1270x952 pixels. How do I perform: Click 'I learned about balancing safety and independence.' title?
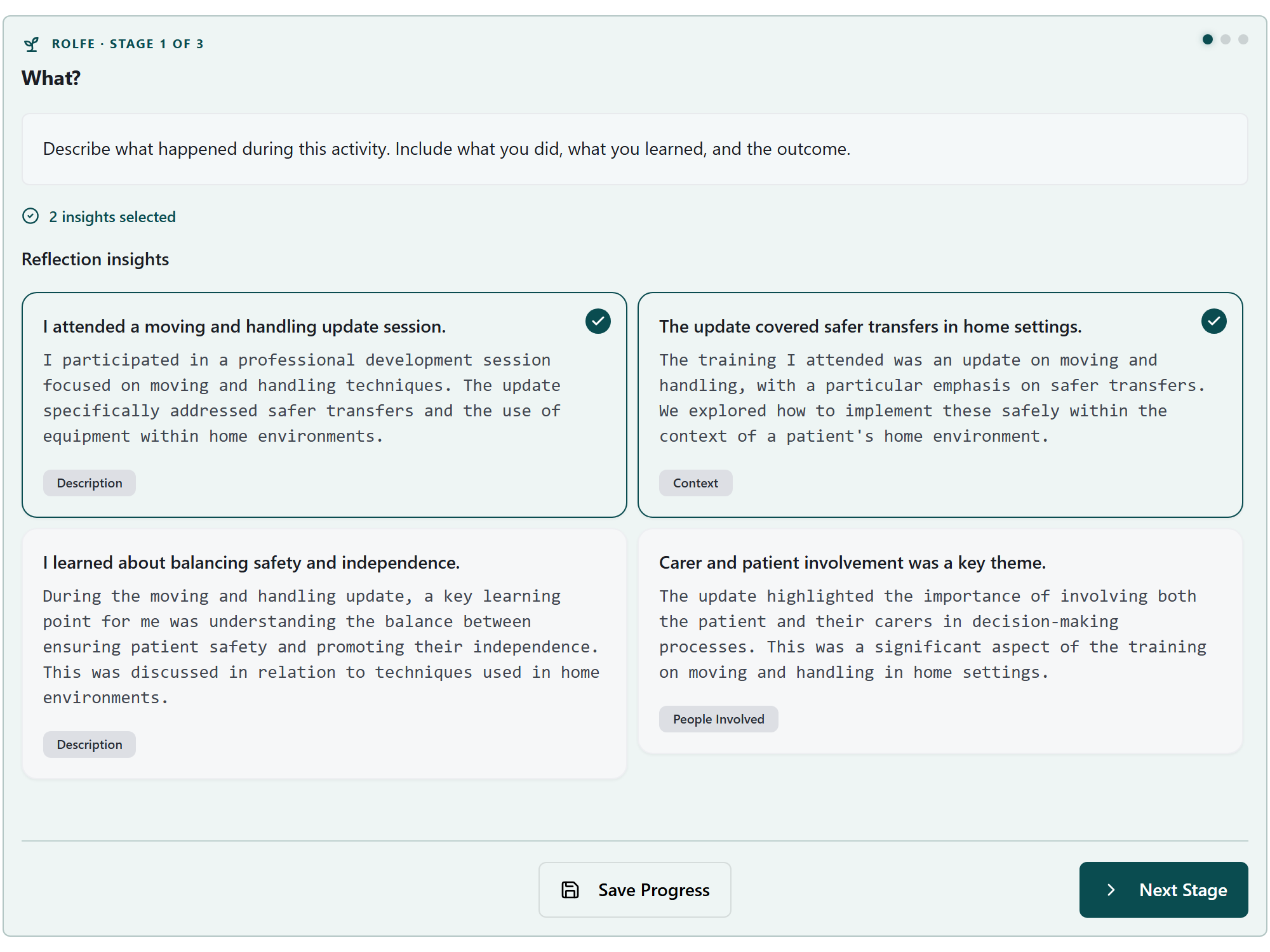click(x=251, y=562)
